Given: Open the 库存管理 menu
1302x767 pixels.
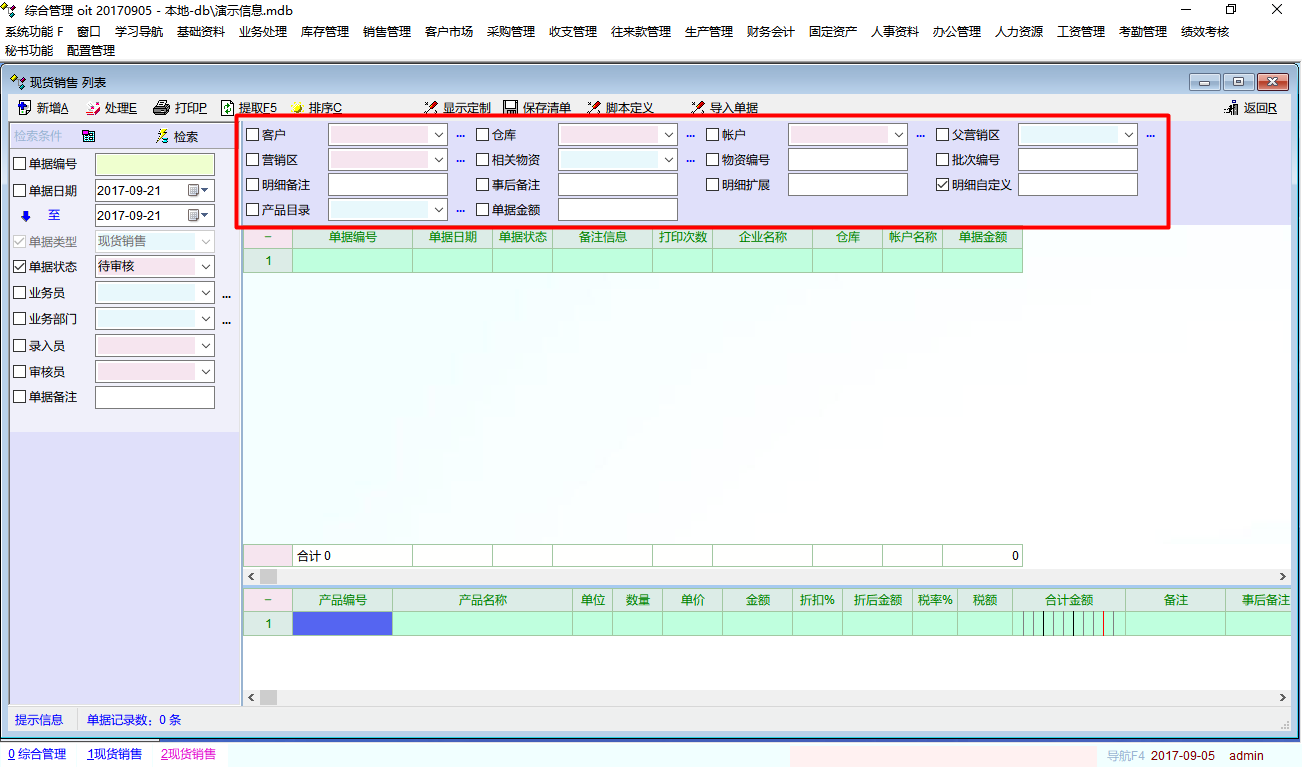Looking at the screenshot, I should (x=325, y=32).
